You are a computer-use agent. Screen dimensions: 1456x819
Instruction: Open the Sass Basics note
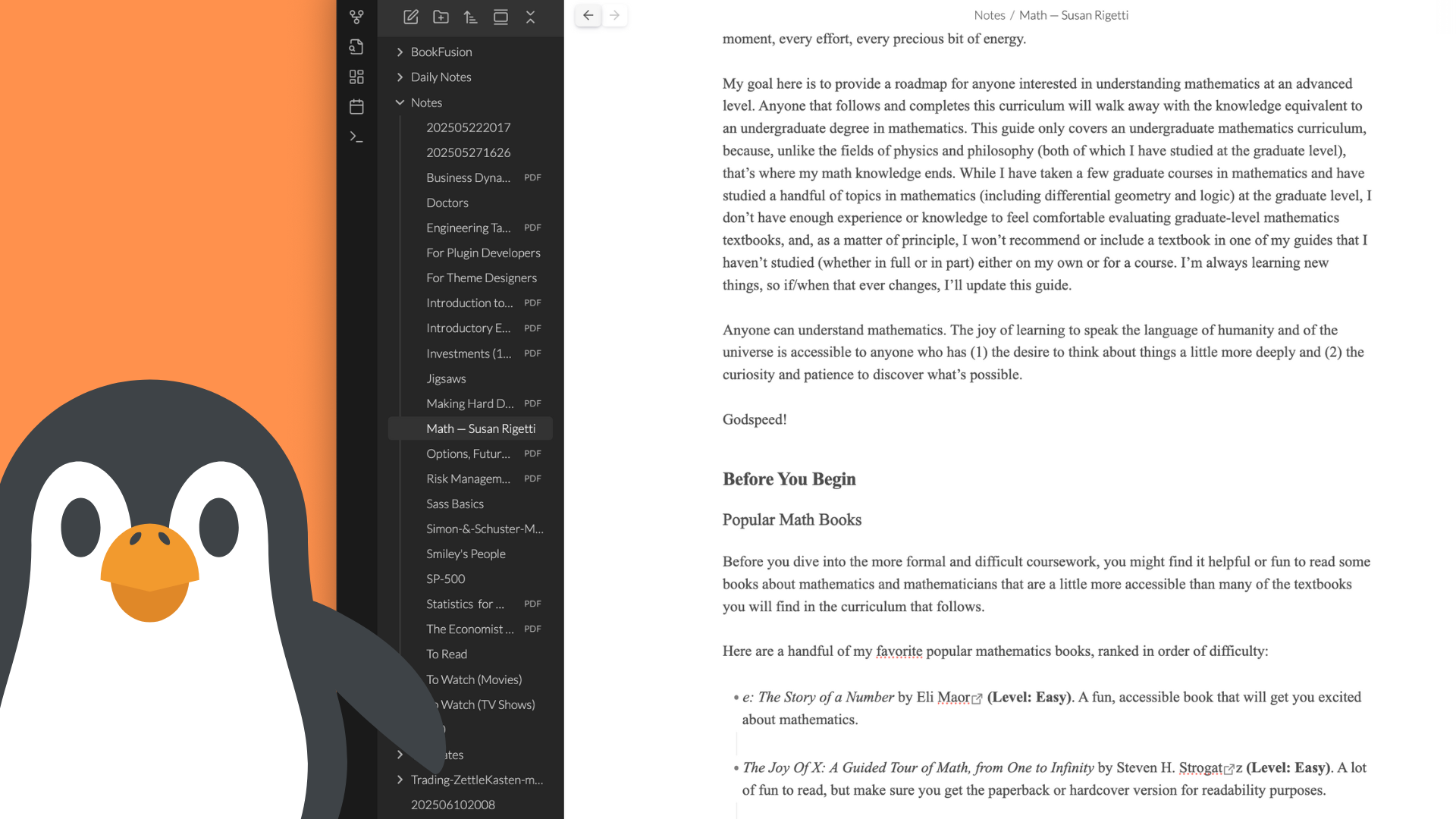click(x=454, y=504)
